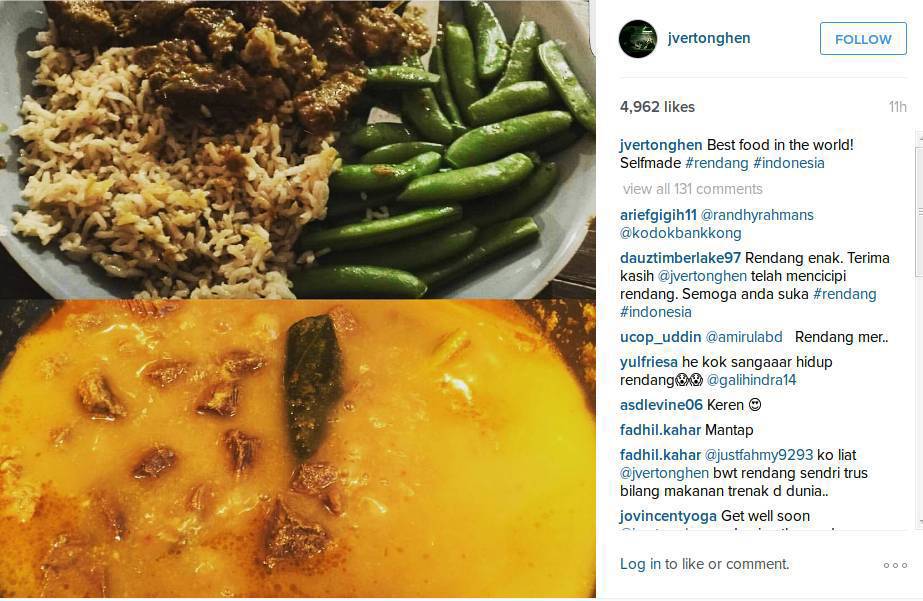Open the three-dot more options menu
The width and height of the screenshot is (923, 601).
(895, 565)
